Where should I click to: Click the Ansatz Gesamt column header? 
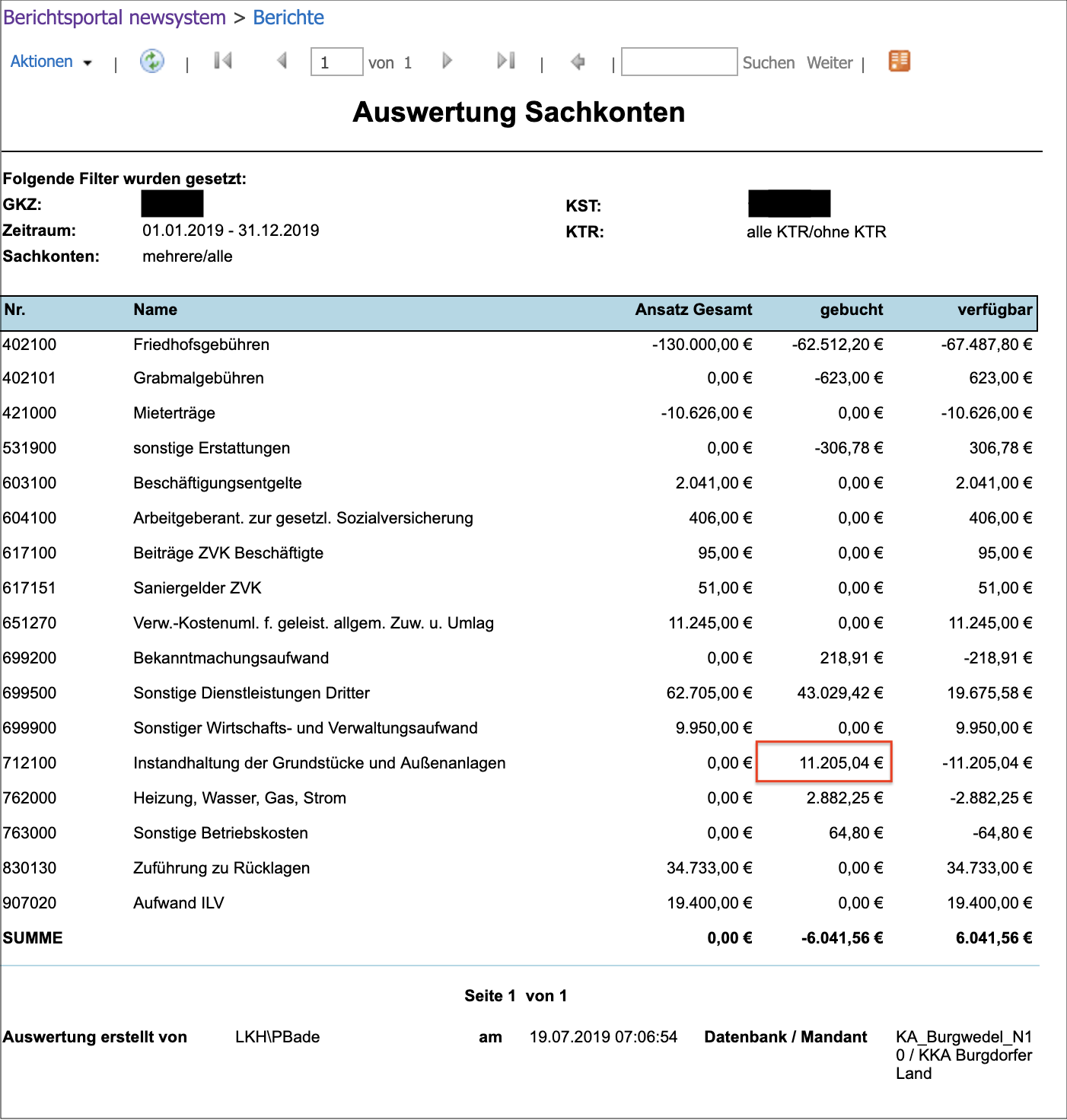click(x=693, y=310)
